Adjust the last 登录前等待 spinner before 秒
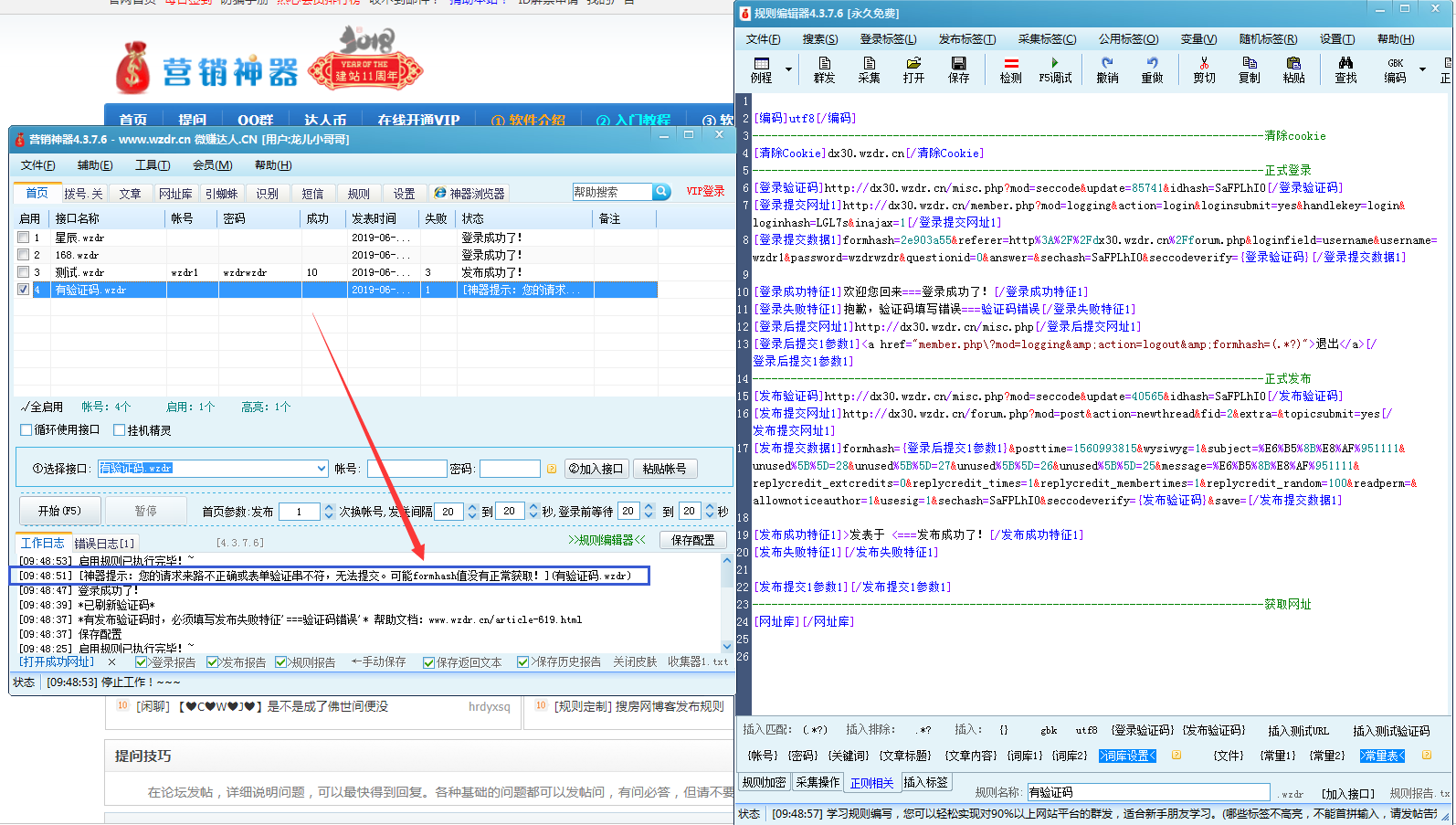 [709, 512]
